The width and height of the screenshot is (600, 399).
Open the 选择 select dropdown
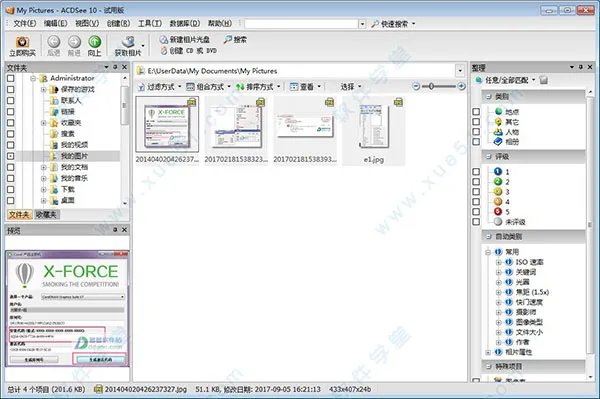351,87
